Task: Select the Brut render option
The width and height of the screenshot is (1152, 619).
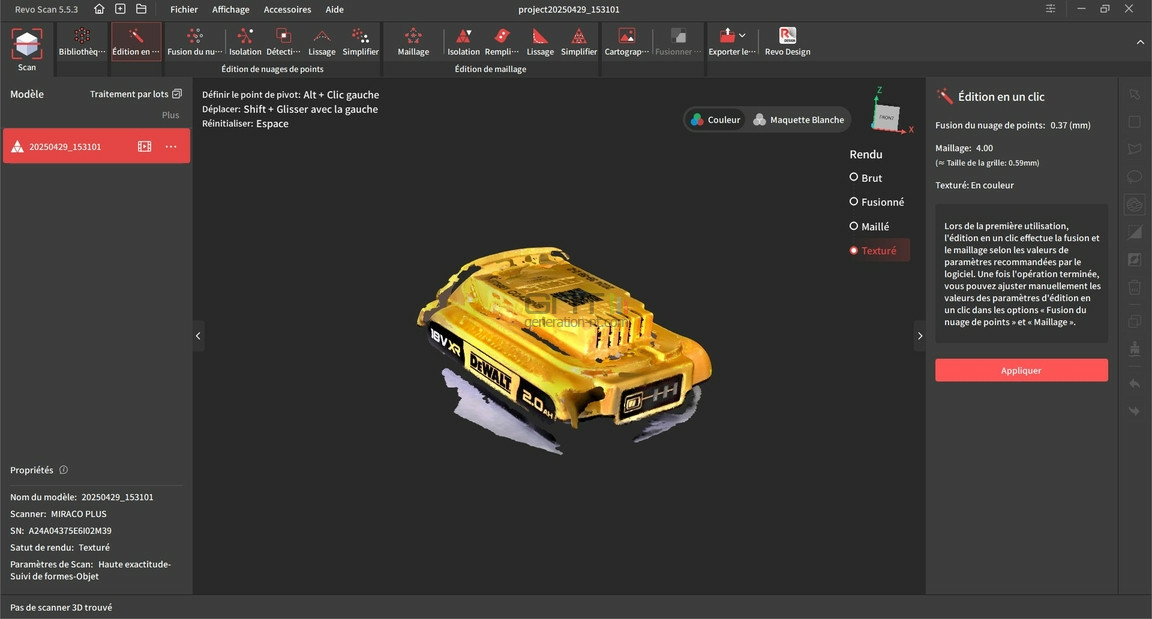Action: click(x=865, y=178)
